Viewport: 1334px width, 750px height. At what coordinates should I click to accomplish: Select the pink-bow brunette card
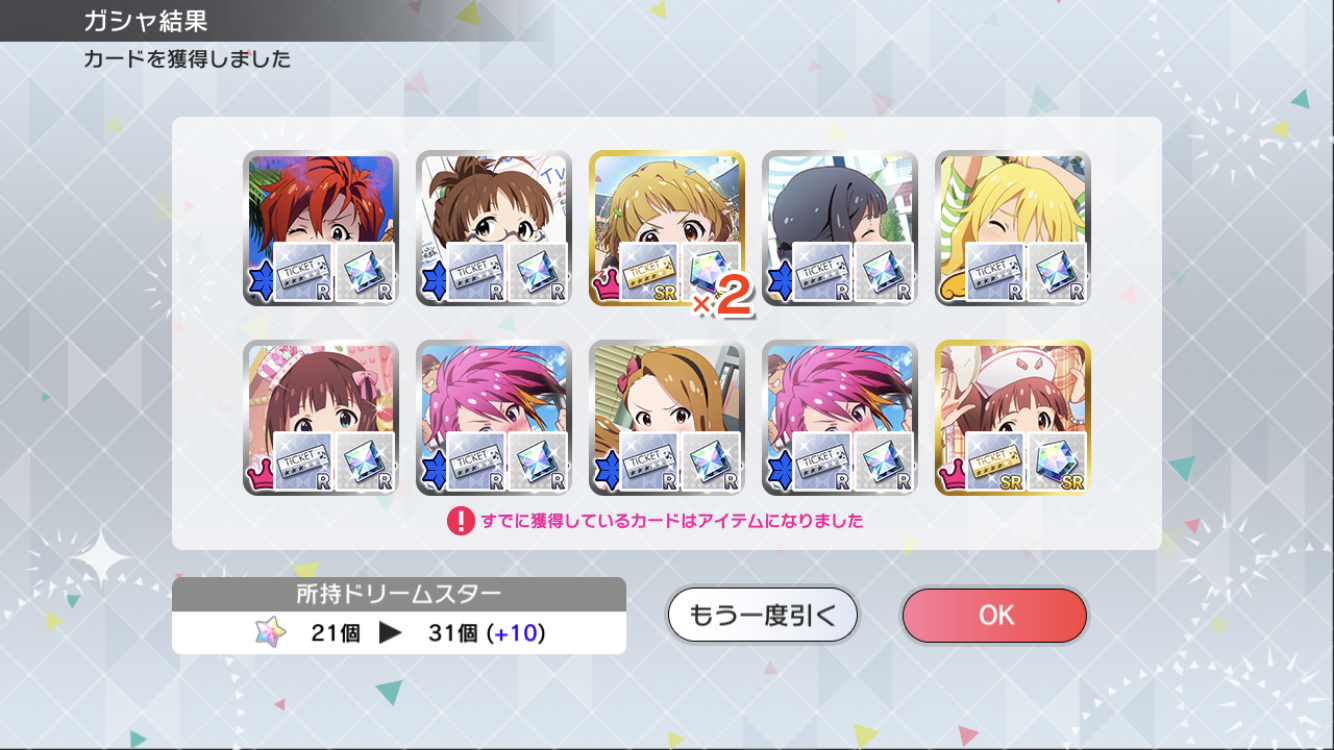[x=321, y=418]
